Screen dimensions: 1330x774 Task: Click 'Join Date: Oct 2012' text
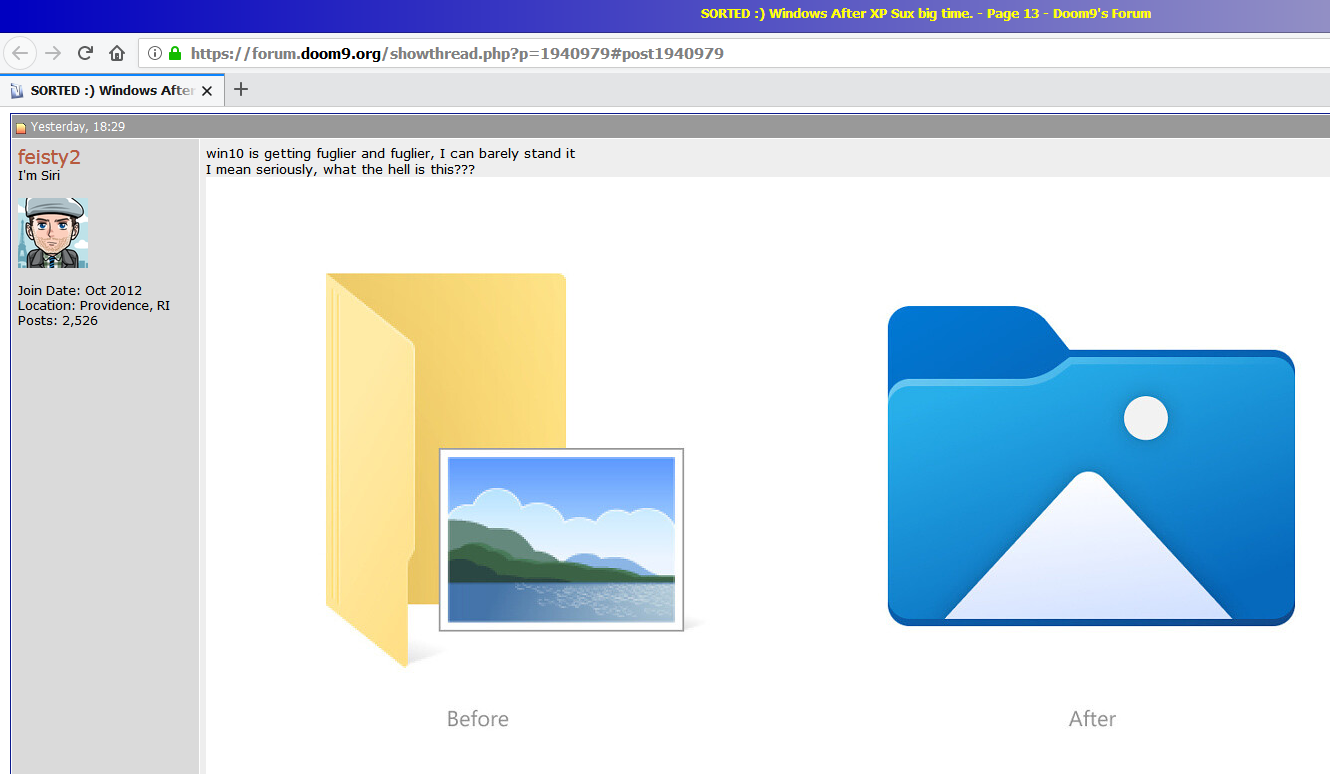[80, 291]
